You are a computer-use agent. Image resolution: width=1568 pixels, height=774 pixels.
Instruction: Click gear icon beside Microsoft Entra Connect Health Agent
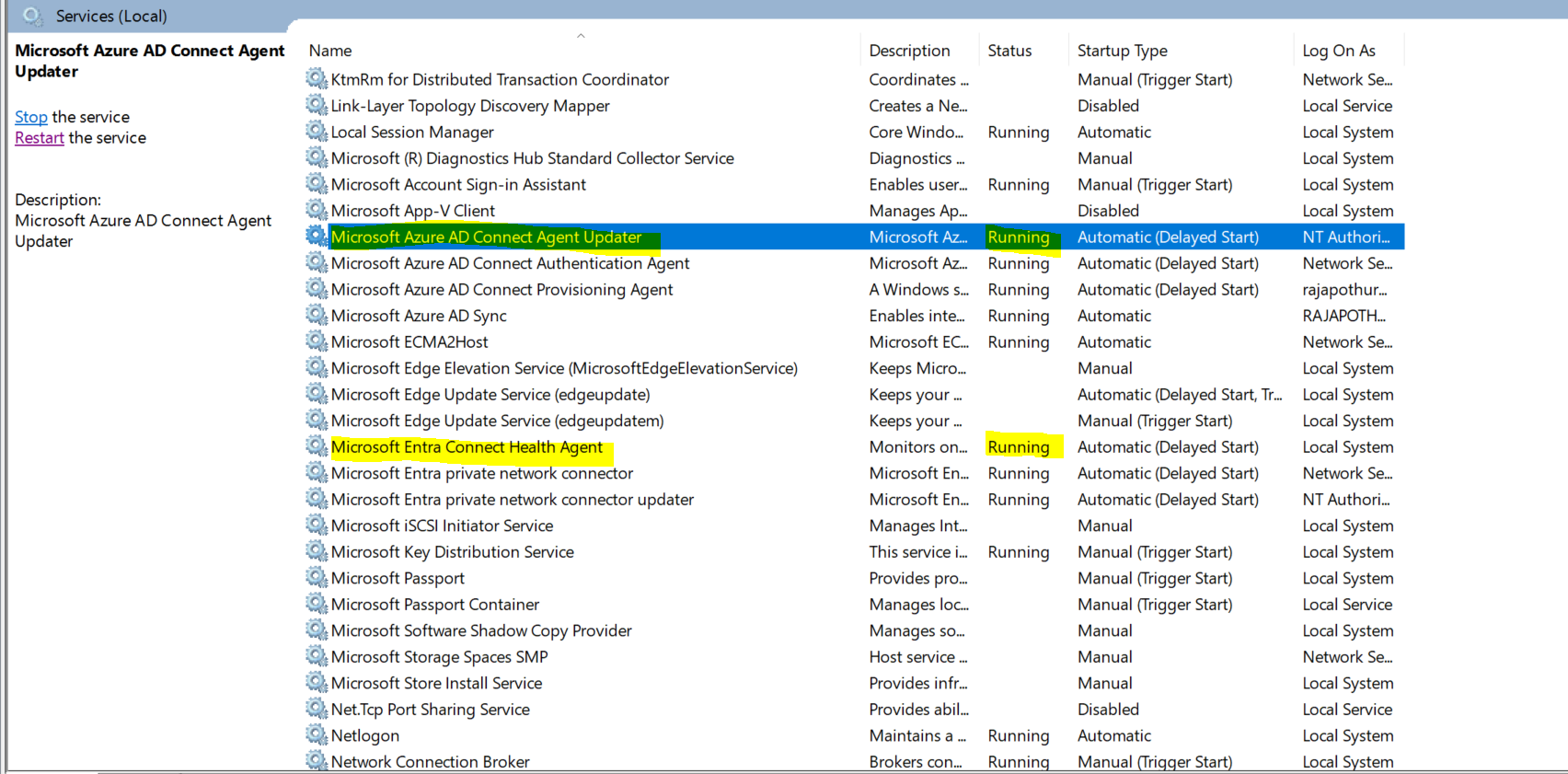(x=317, y=446)
